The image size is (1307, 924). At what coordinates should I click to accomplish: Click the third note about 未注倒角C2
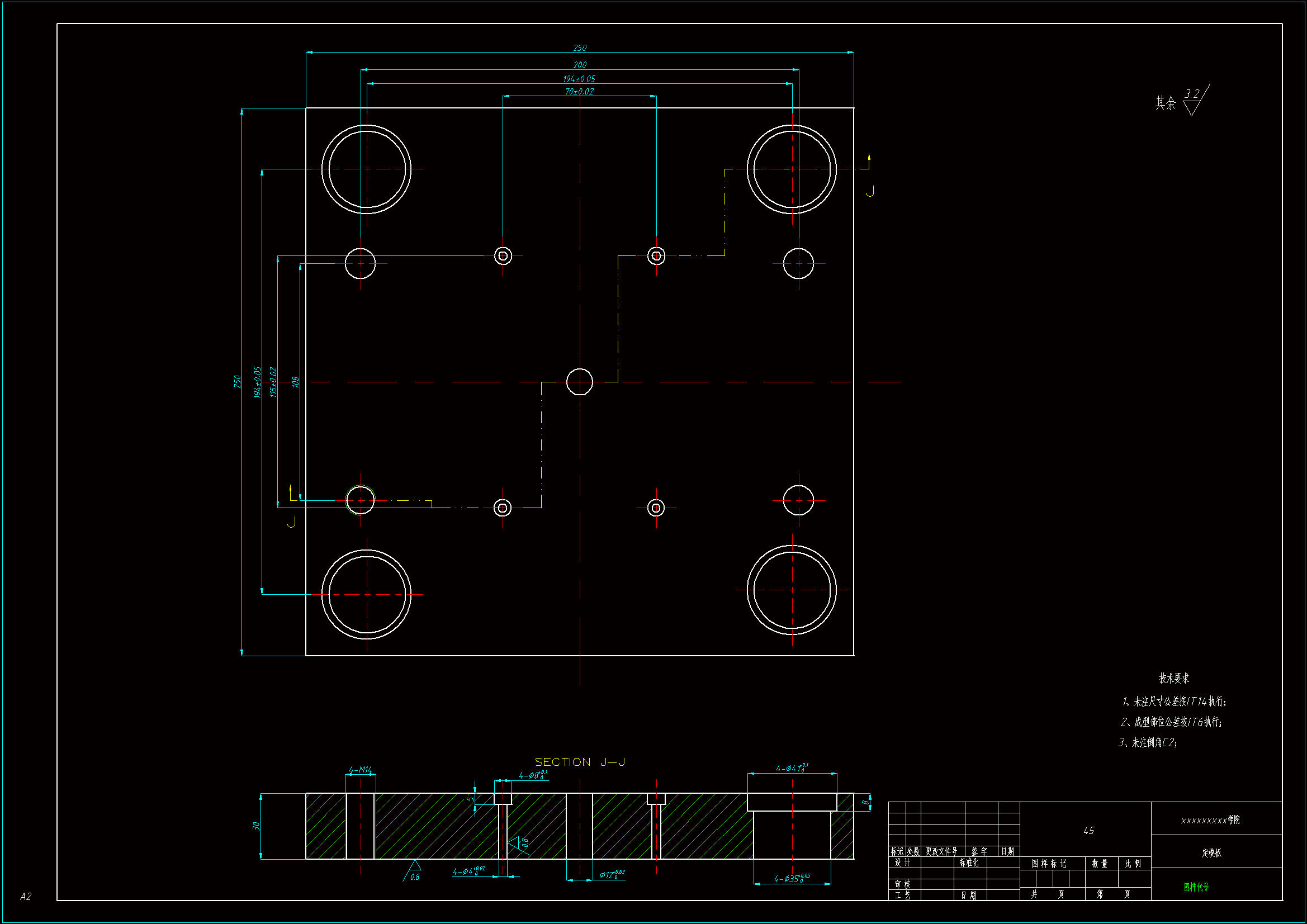(x=1148, y=742)
